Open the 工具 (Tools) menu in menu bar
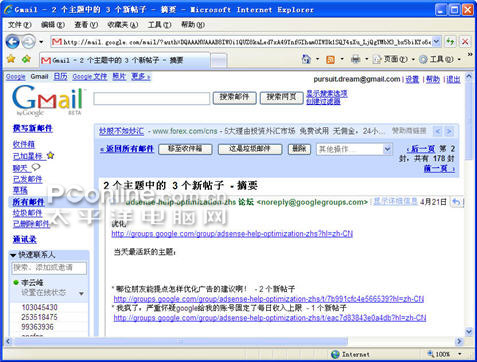 pos(159,25)
